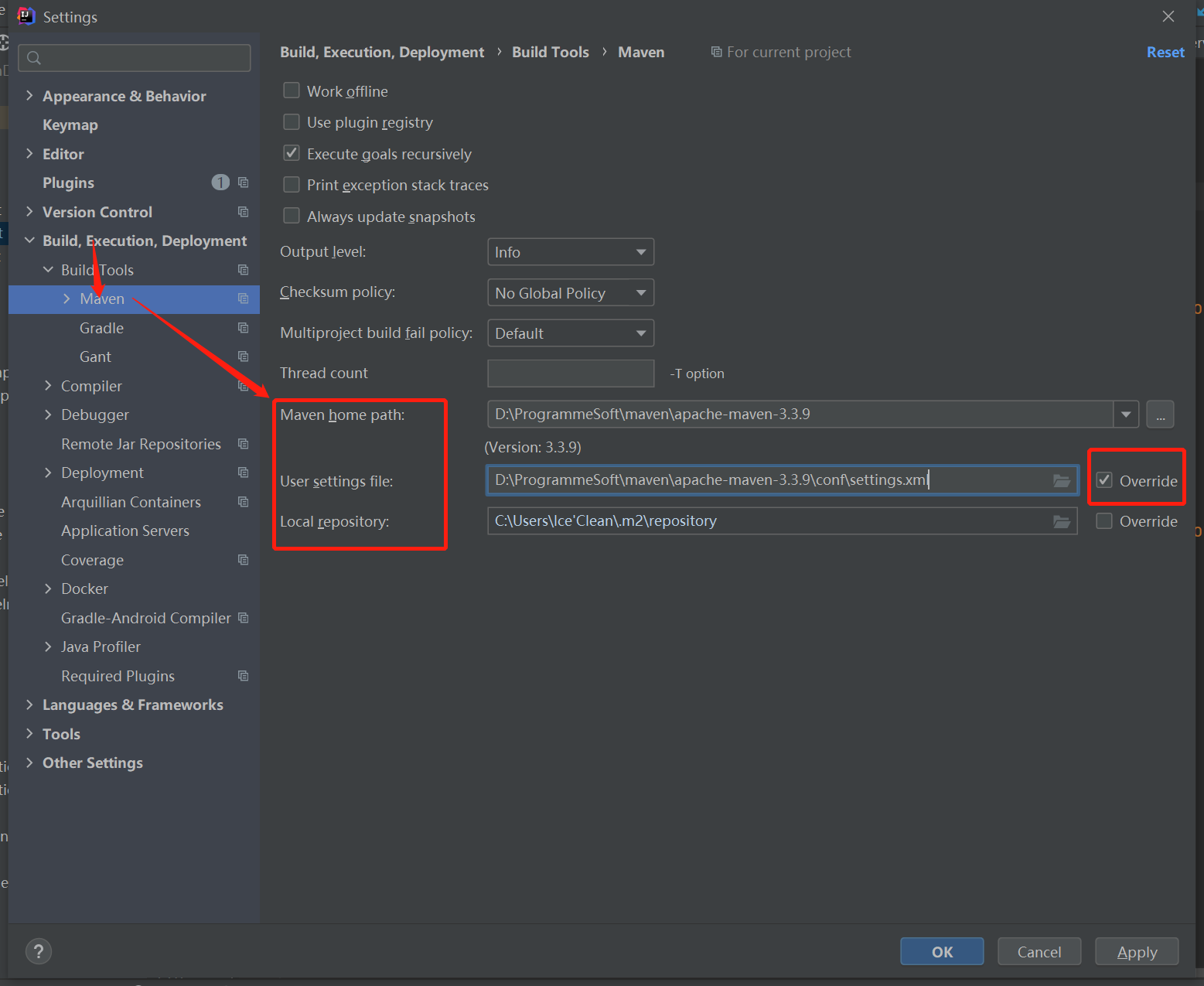Select Gradle under Build Tools
The height and width of the screenshot is (986, 1204).
click(101, 328)
